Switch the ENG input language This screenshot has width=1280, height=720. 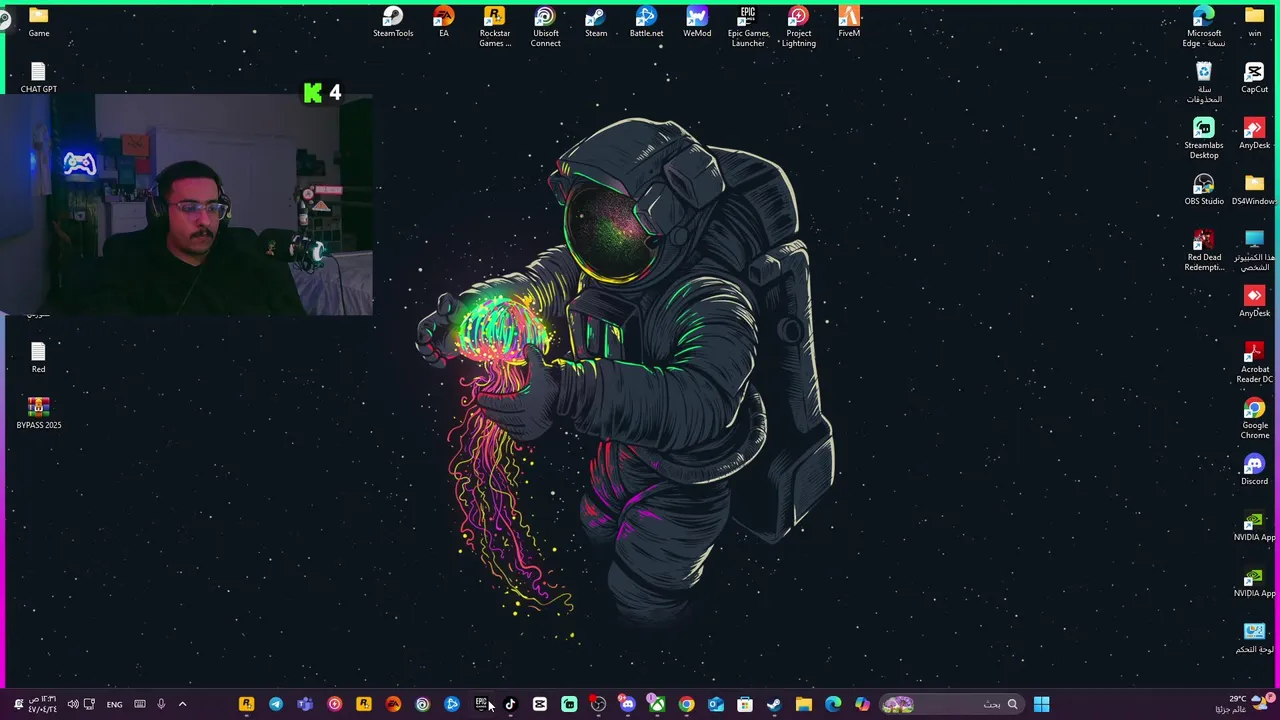tap(114, 704)
